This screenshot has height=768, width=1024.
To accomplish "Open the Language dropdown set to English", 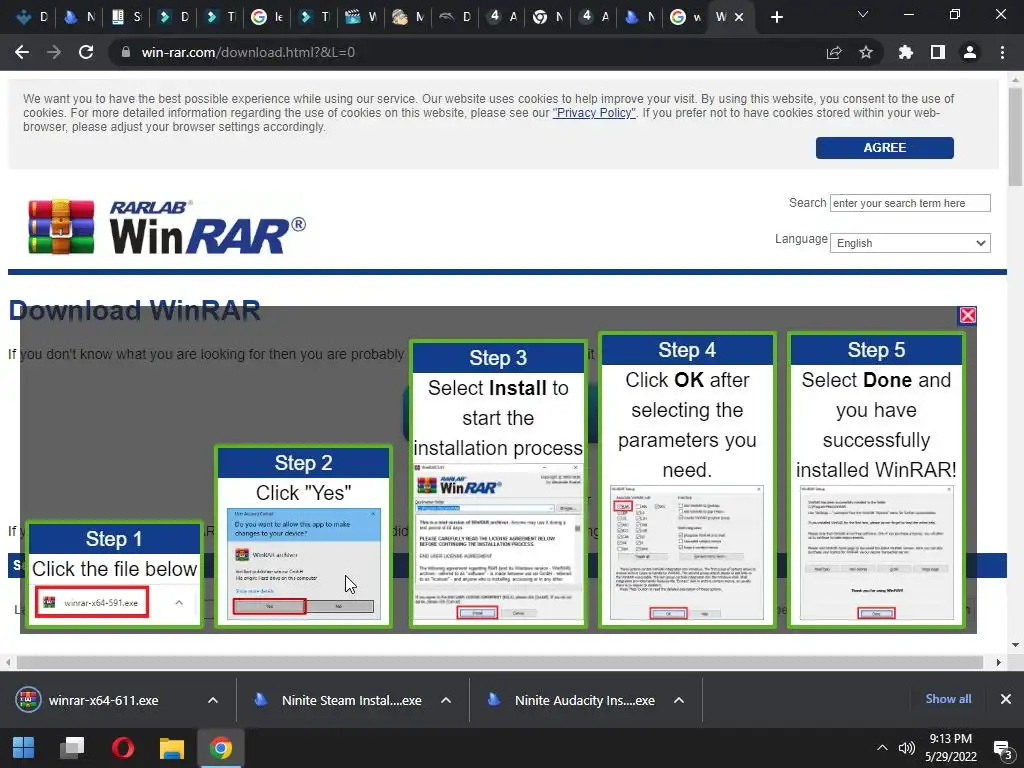I will coord(910,243).
